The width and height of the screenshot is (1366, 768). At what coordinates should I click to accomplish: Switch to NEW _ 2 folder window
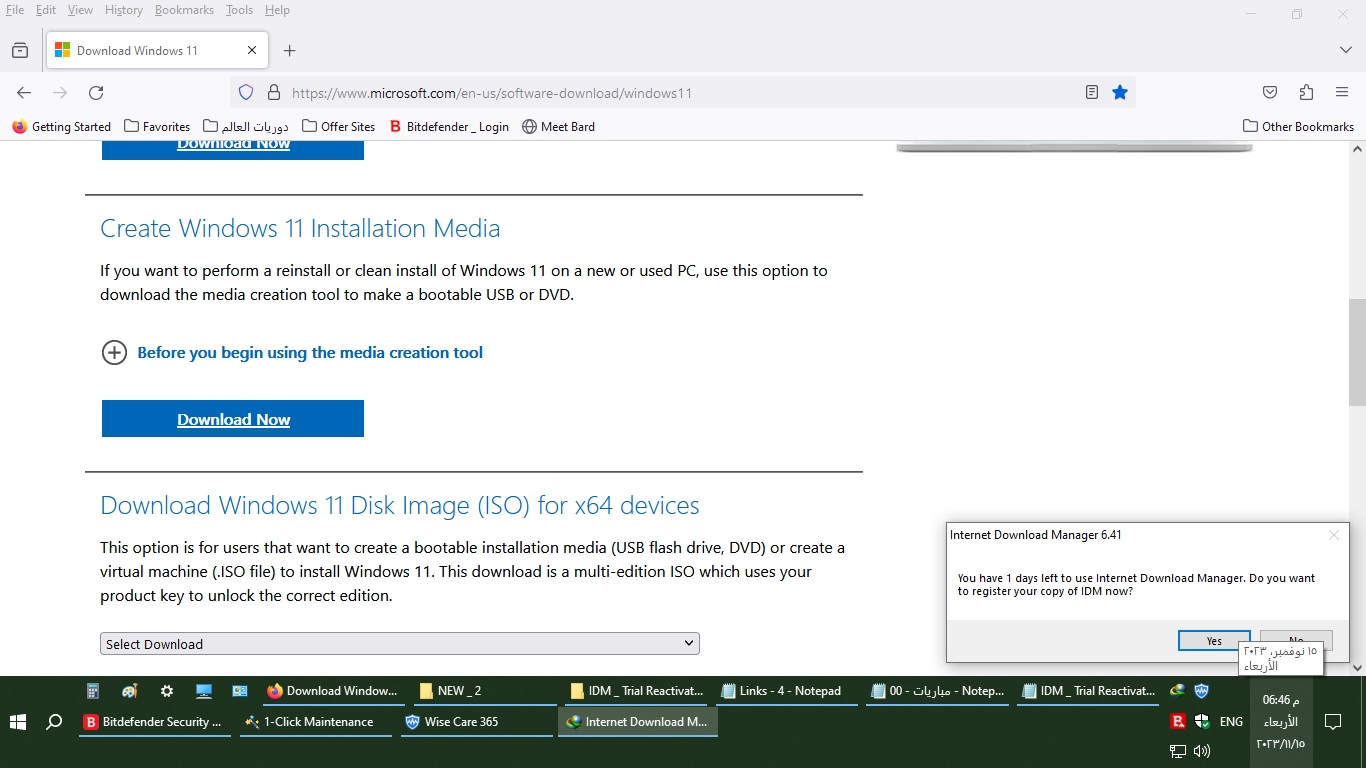(482, 691)
